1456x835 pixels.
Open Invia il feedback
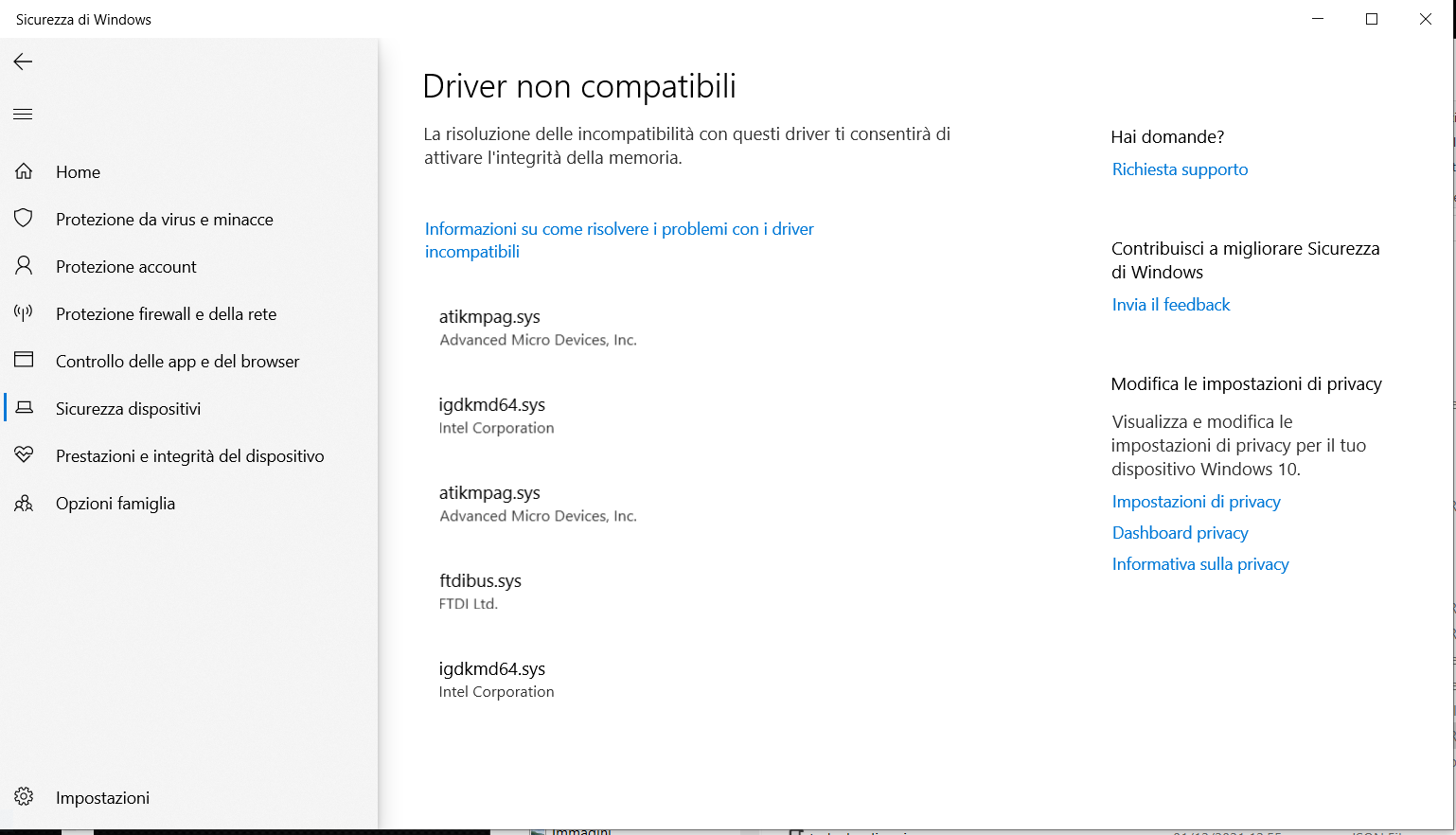[1171, 304]
